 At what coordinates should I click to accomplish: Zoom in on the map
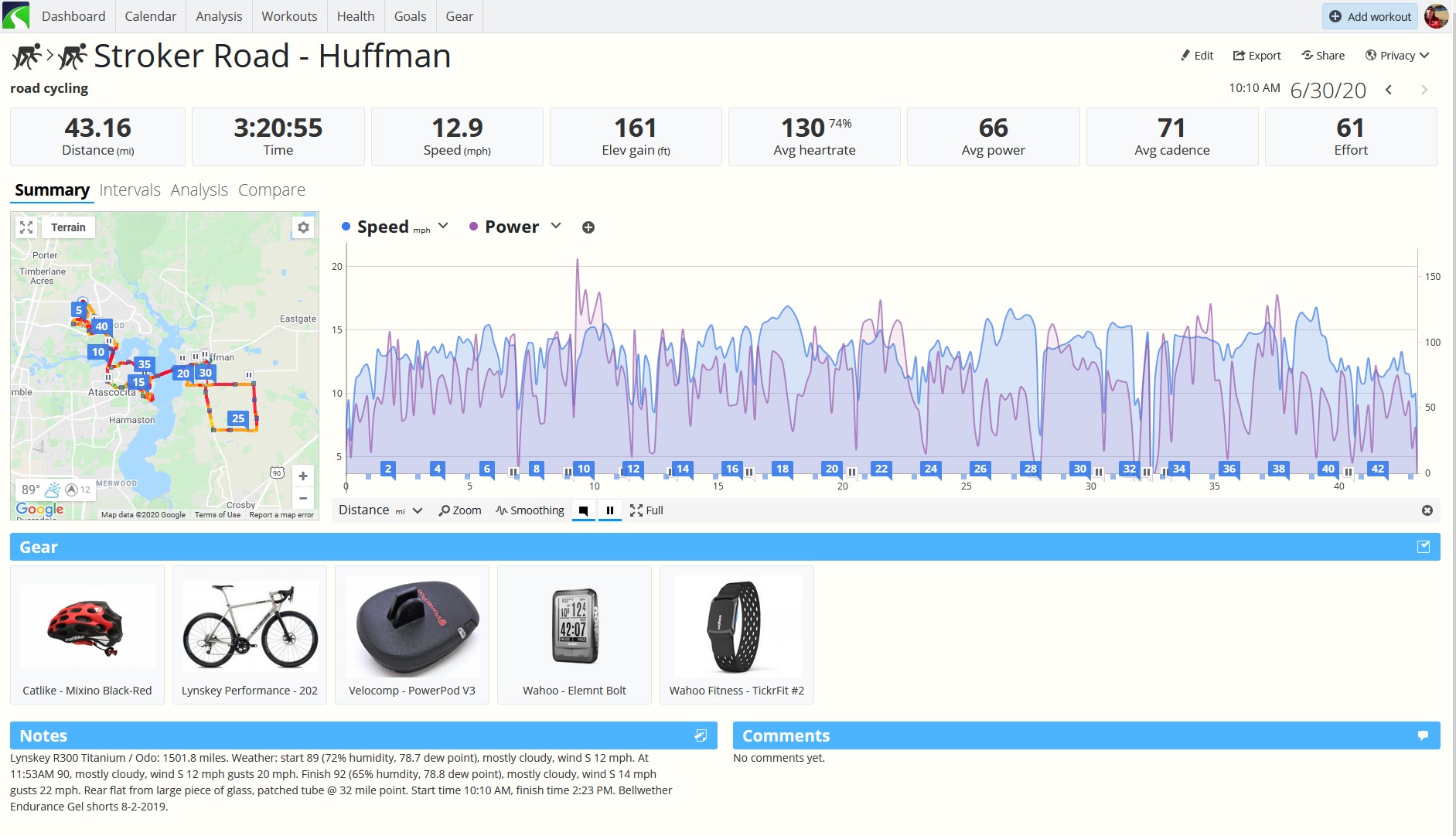pos(303,476)
